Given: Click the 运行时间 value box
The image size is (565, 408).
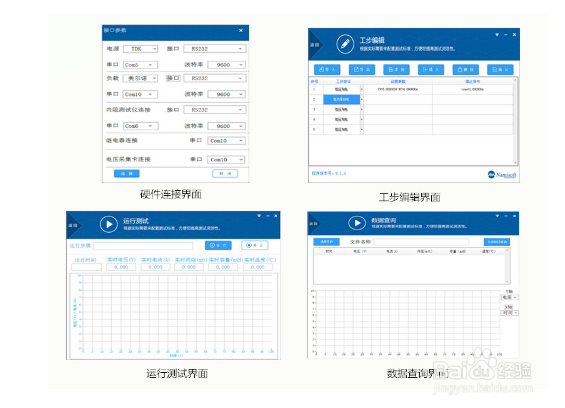Looking at the screenshot, I should (x=86, y=267).
